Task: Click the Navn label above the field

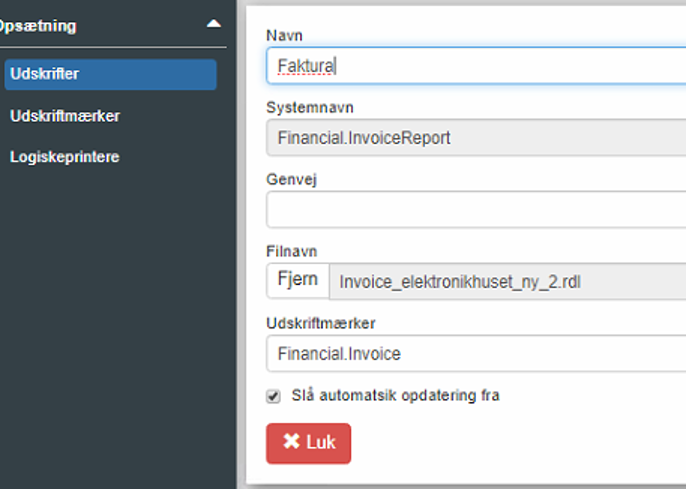Action: [x=284, y=35]
